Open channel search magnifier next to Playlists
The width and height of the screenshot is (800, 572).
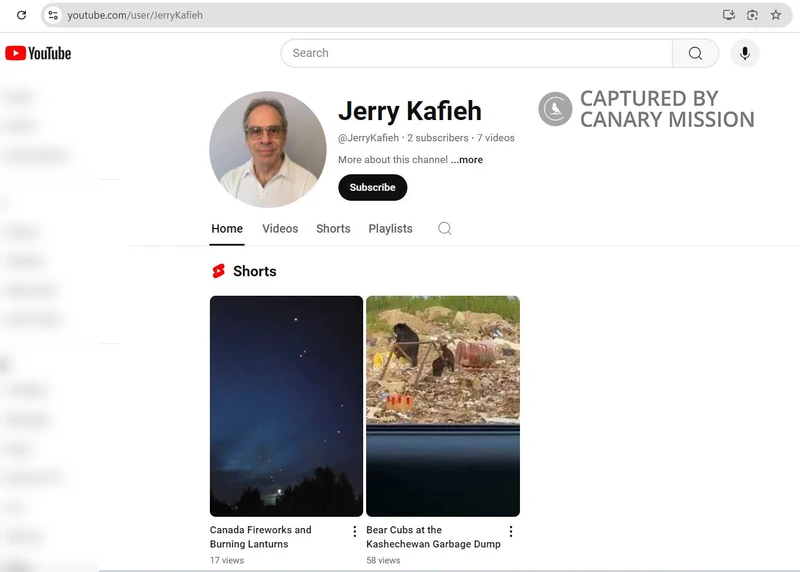[x=444, y=228]
